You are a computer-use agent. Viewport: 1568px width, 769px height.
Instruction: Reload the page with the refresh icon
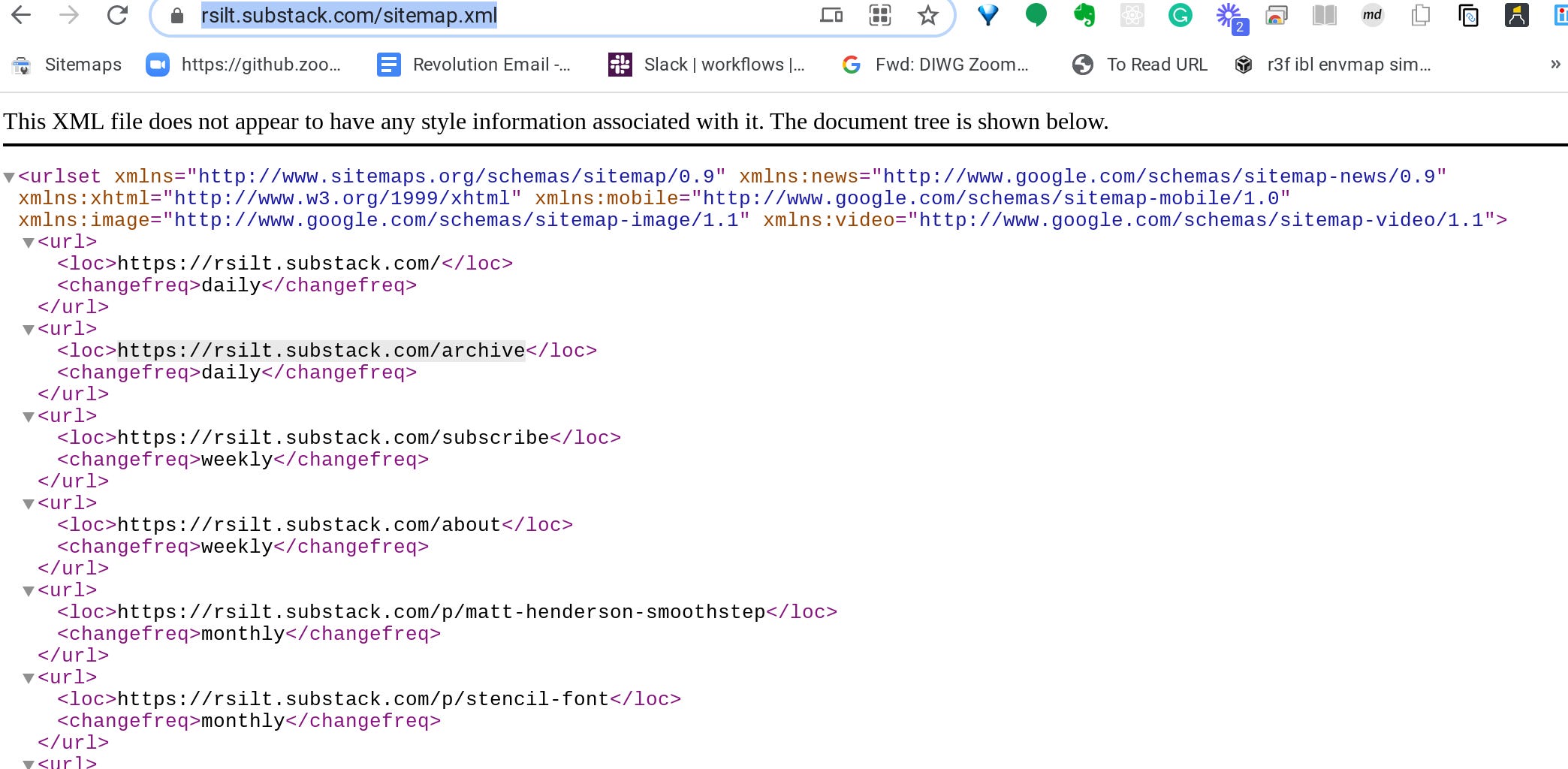(x=116, y=14)
